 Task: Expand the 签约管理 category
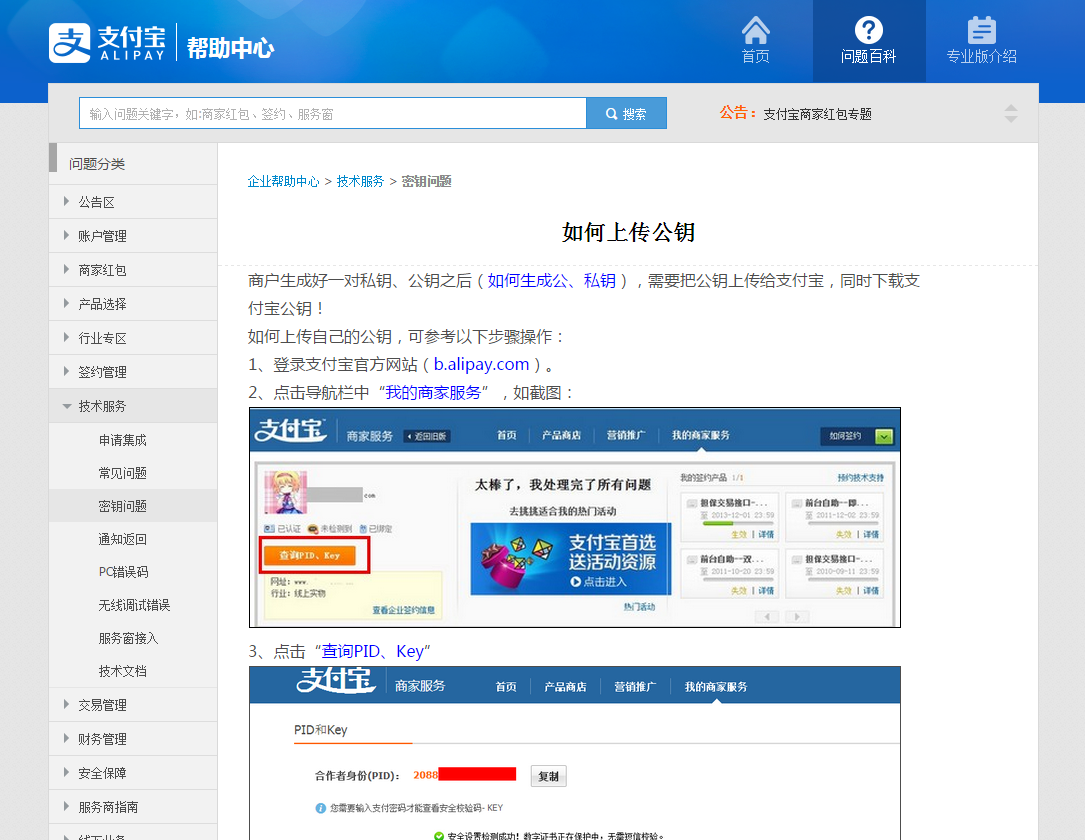[133, 372]
